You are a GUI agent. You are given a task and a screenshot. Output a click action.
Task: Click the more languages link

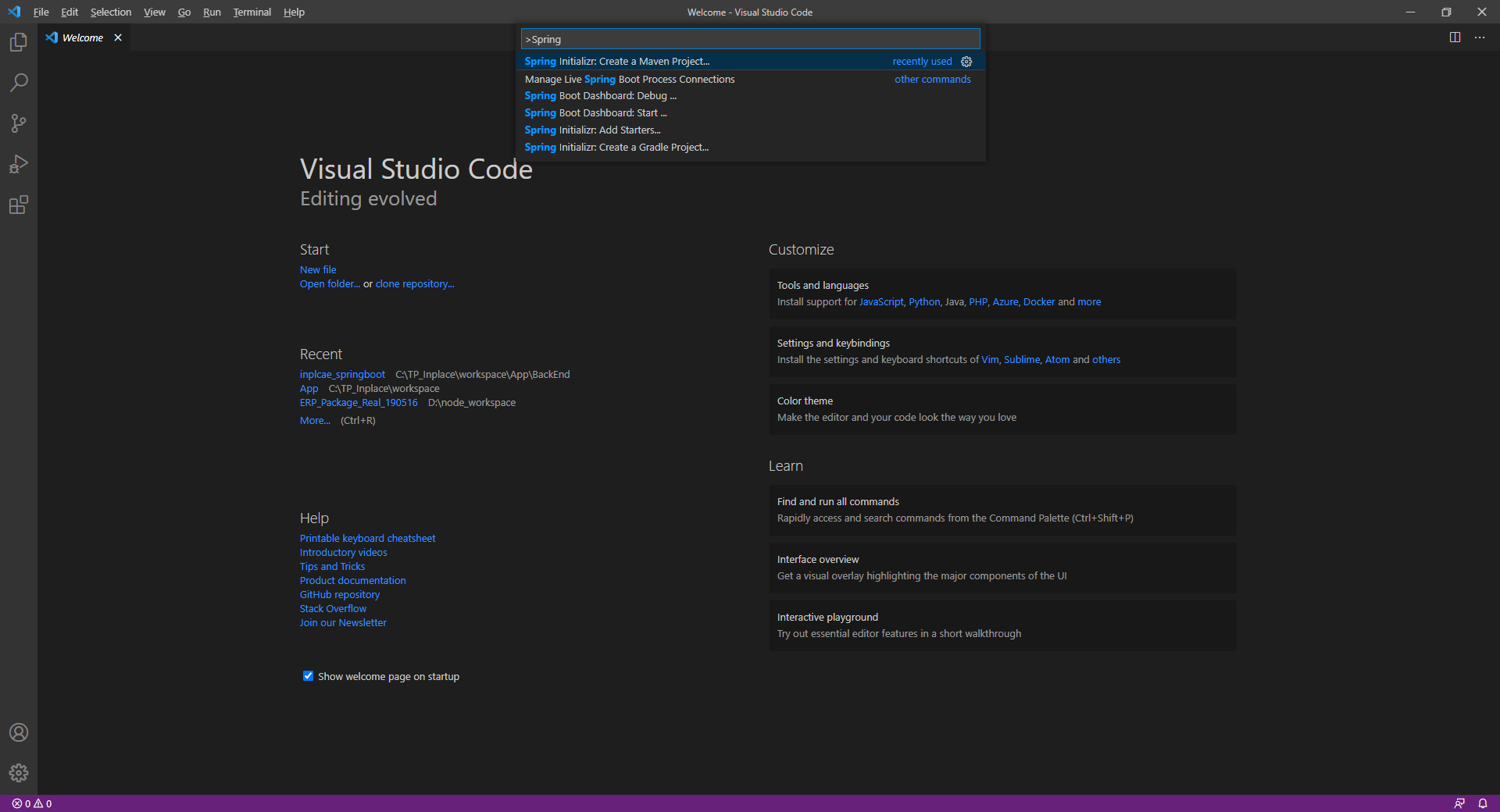[1089, 302]
